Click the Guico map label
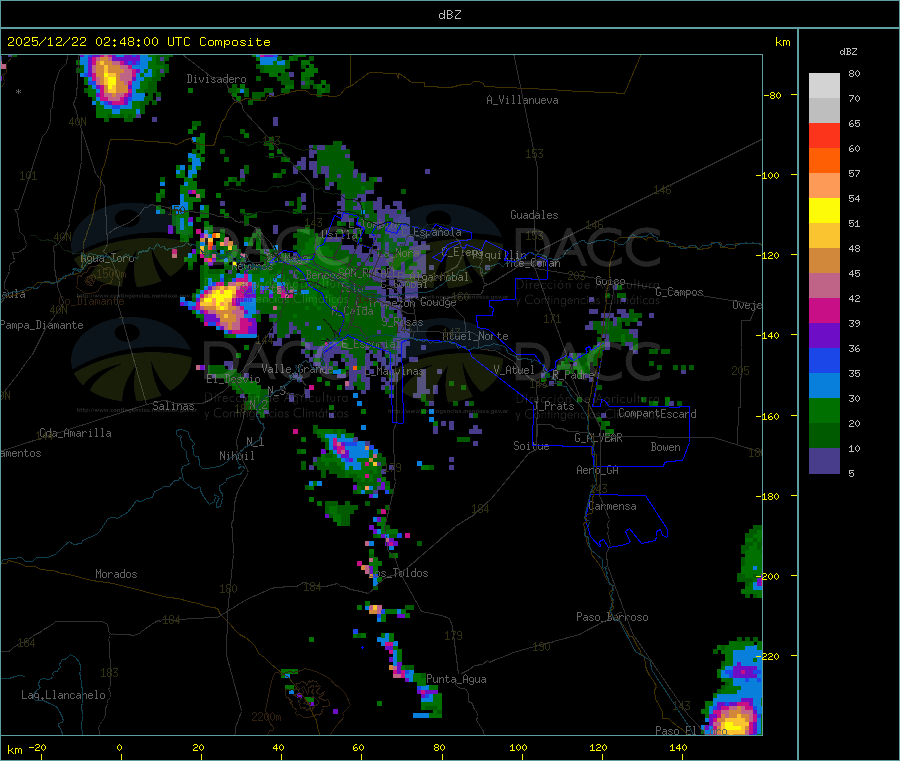Viewport: 900px width, 761px height. pos(610,281)
